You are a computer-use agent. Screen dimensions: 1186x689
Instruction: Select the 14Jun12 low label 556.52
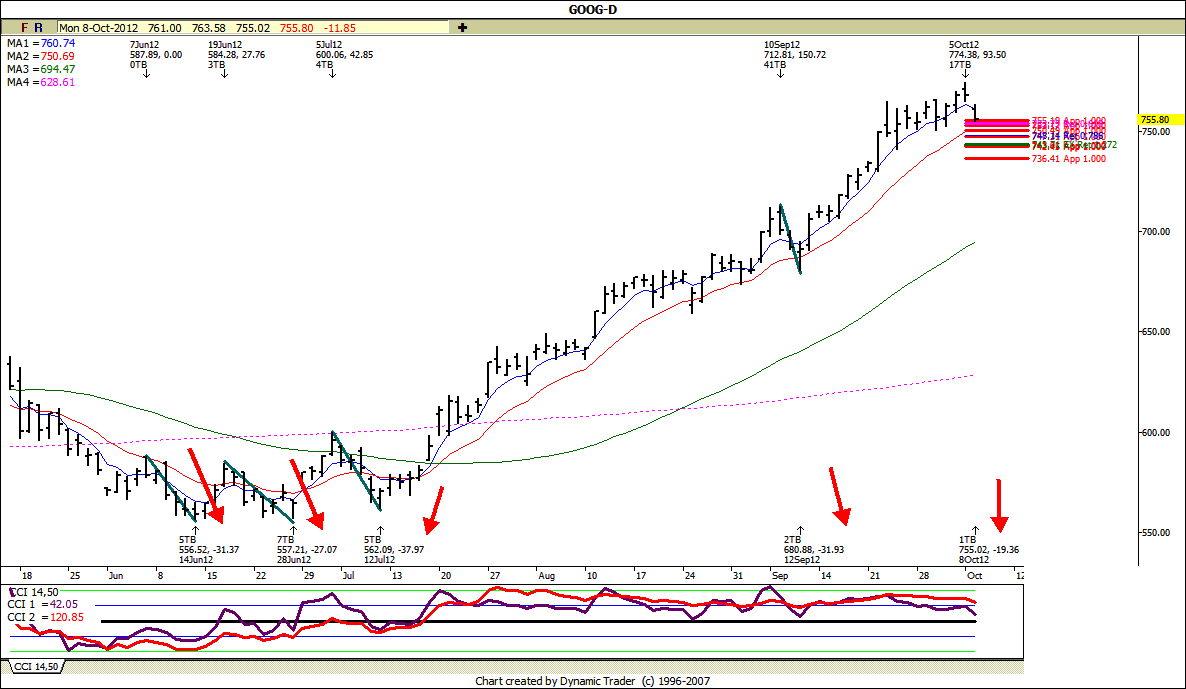tap(209, 550)
